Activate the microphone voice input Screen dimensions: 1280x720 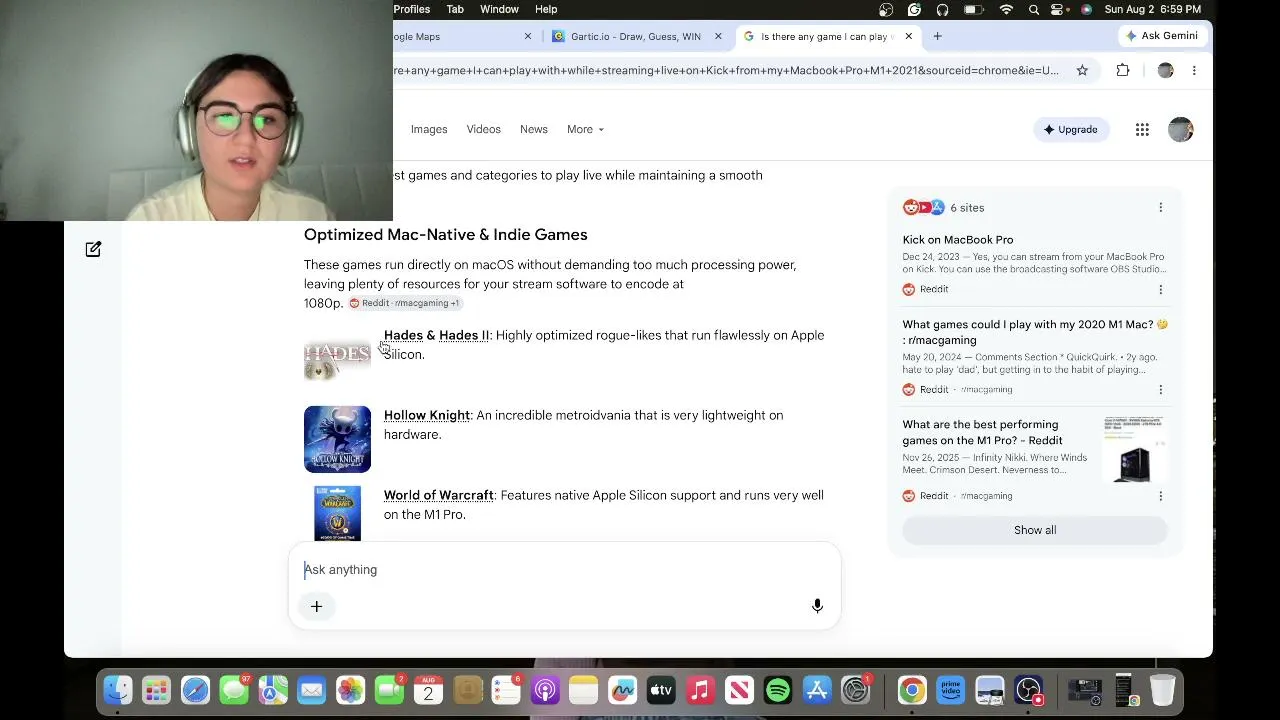coord(817,606)
